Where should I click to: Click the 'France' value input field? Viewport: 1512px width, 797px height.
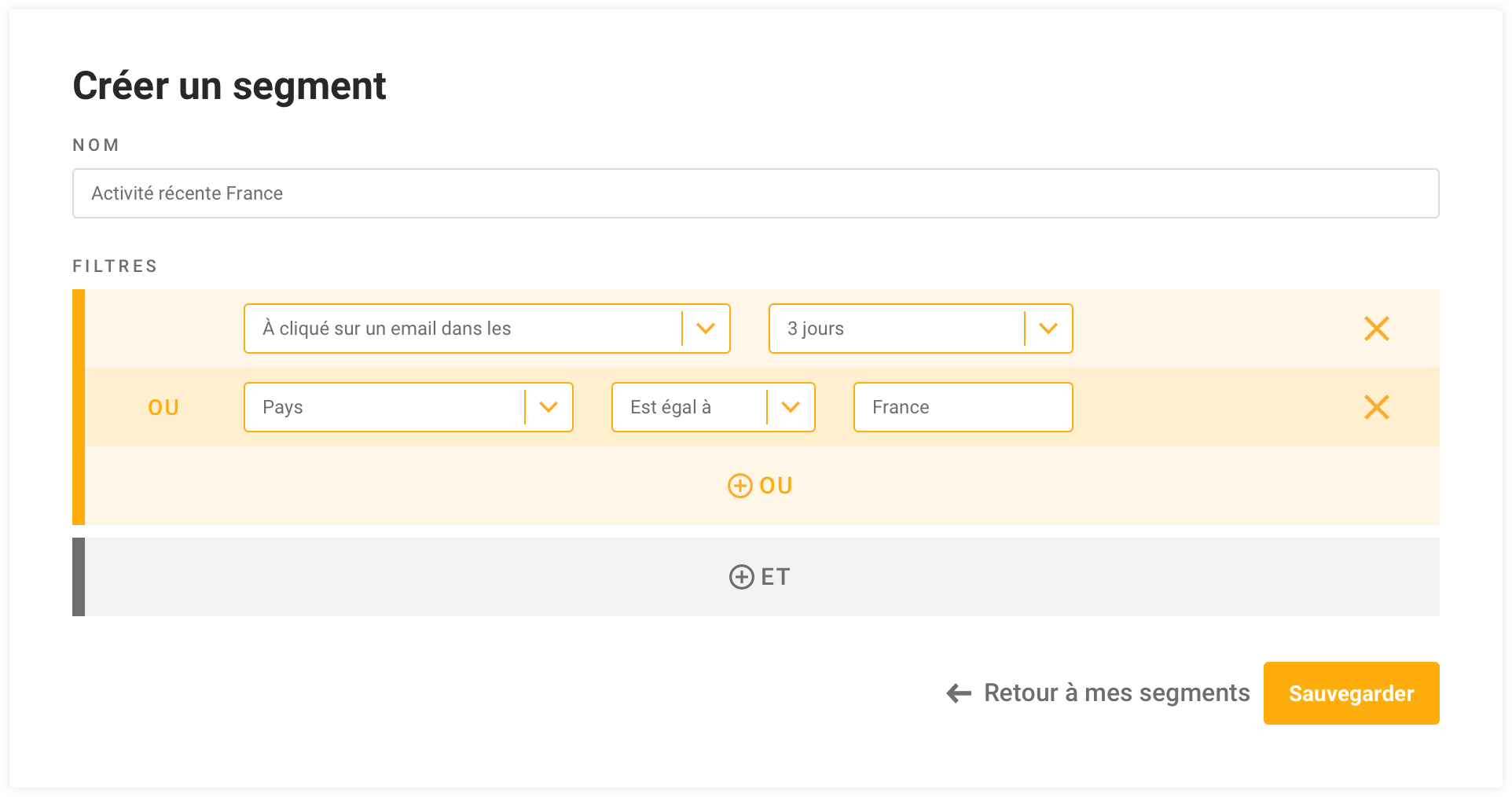point(963,407)
